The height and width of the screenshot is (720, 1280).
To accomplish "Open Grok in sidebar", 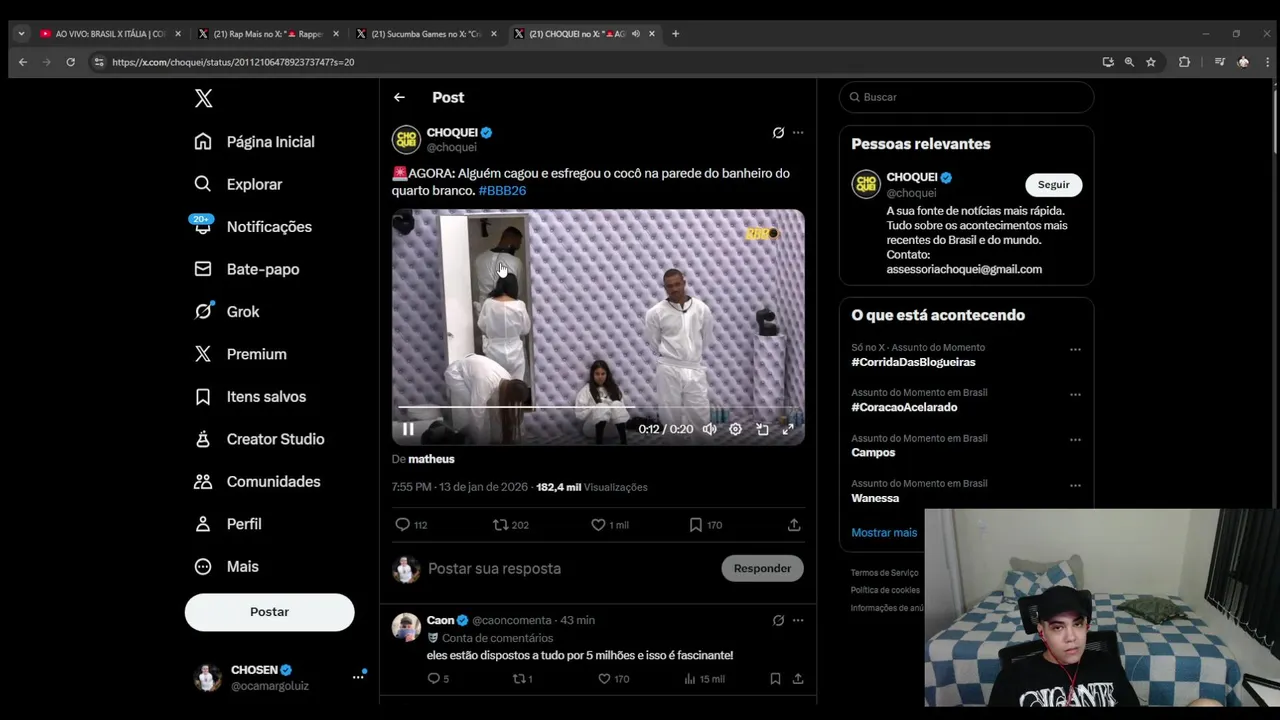I will click(x=226, y=312).
